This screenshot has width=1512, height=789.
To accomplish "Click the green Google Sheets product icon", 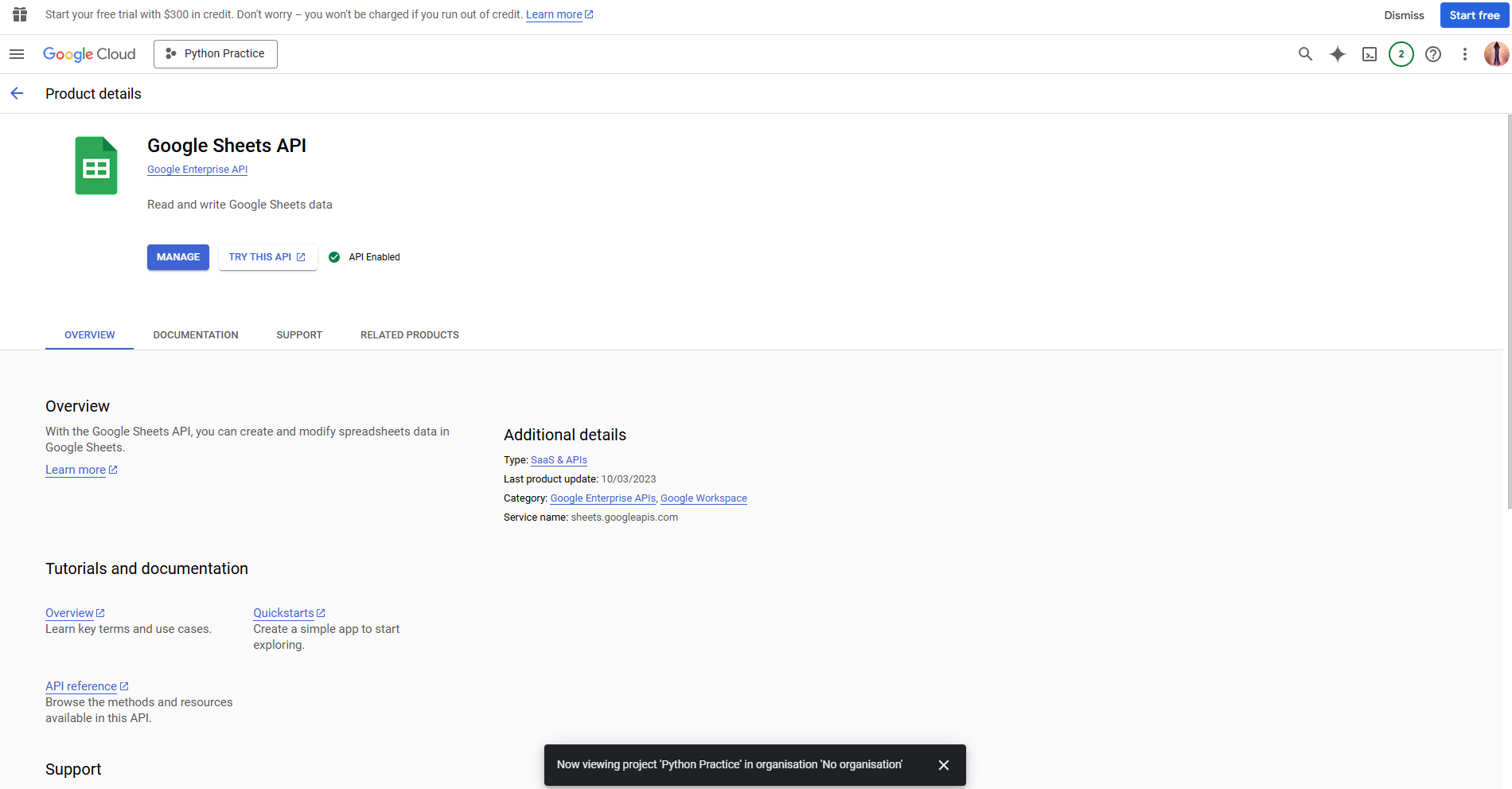I will [96, 166].
